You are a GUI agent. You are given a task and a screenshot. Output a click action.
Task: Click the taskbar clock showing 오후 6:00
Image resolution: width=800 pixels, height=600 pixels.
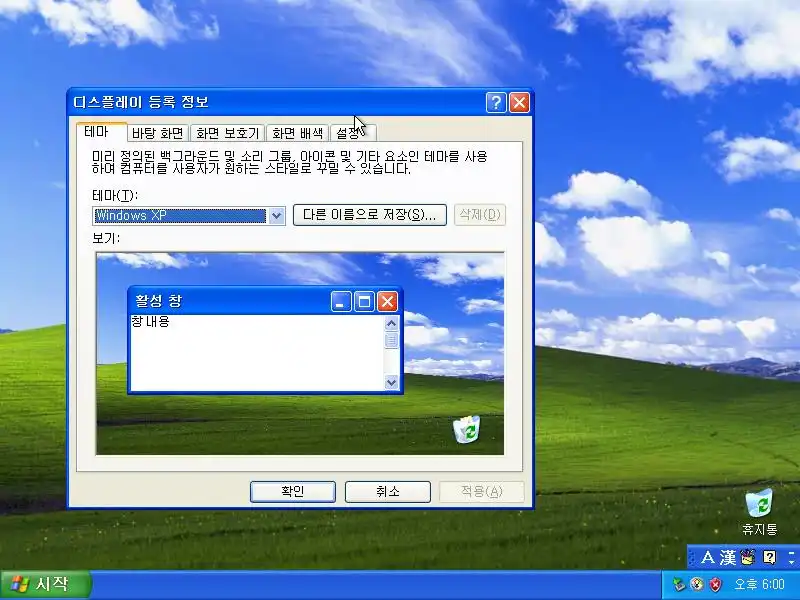tap(759, 584)
